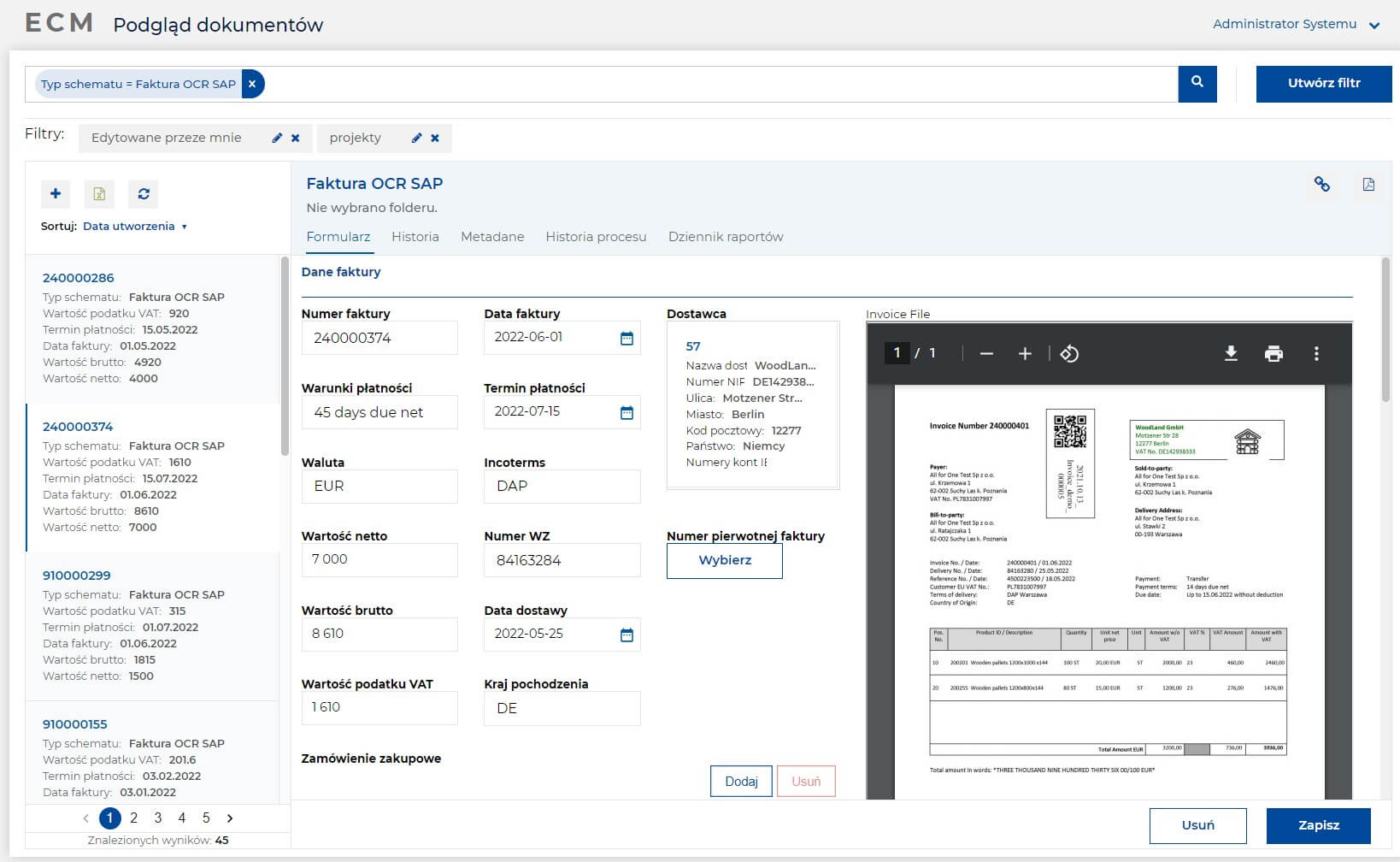Click 'Wybierz' for Numer pierwotnej faktury
Viewport: 1400px width, 862px height.
coord(725,561)
